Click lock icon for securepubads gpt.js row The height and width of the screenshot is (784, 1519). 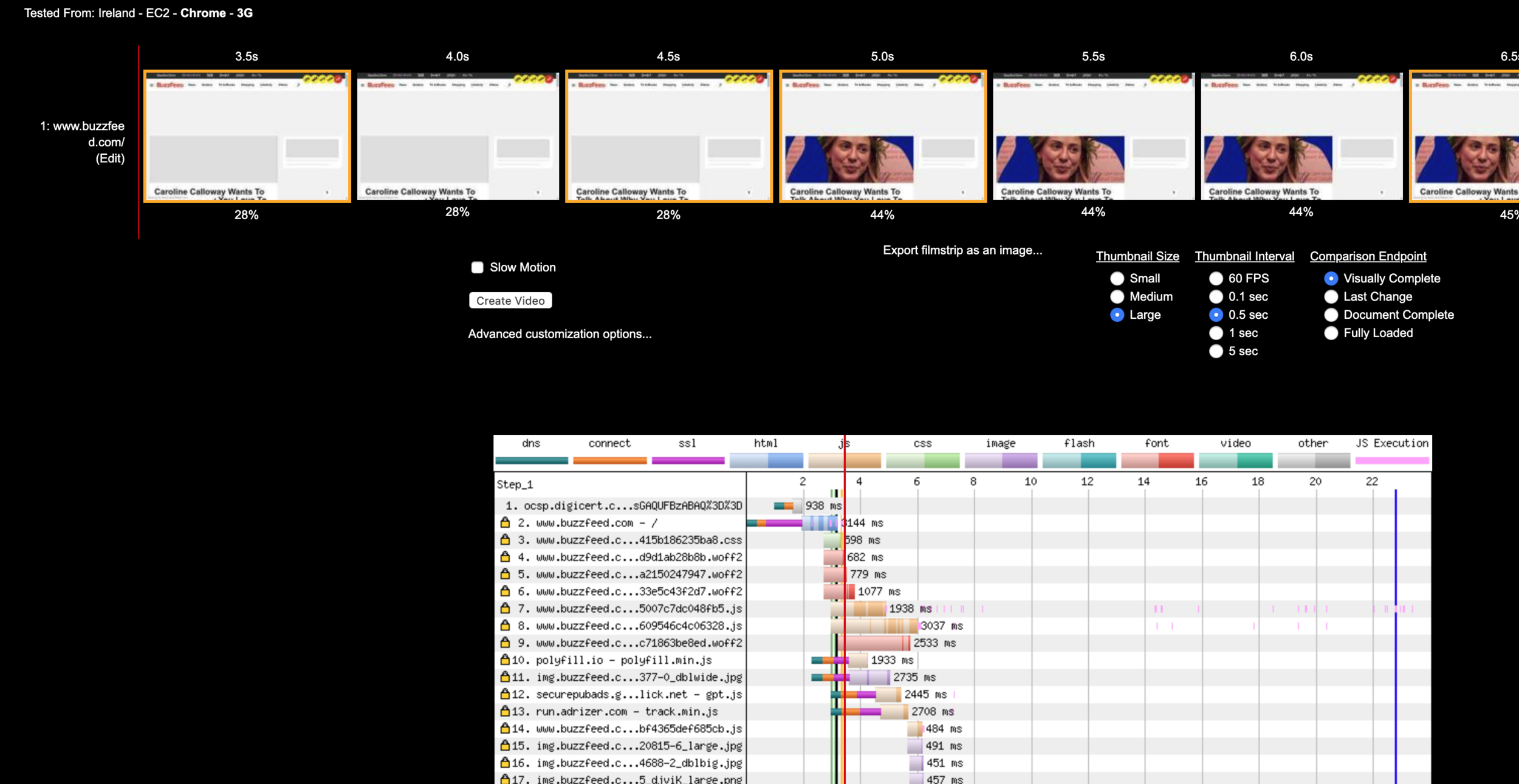point(505,694)
